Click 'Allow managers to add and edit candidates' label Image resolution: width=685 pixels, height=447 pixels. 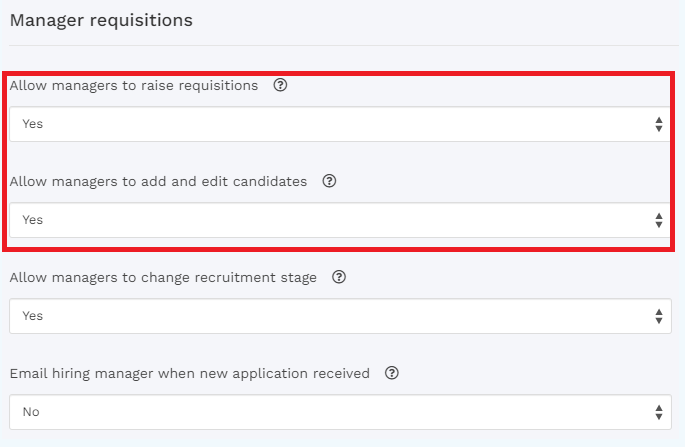[x=158, y=182]
